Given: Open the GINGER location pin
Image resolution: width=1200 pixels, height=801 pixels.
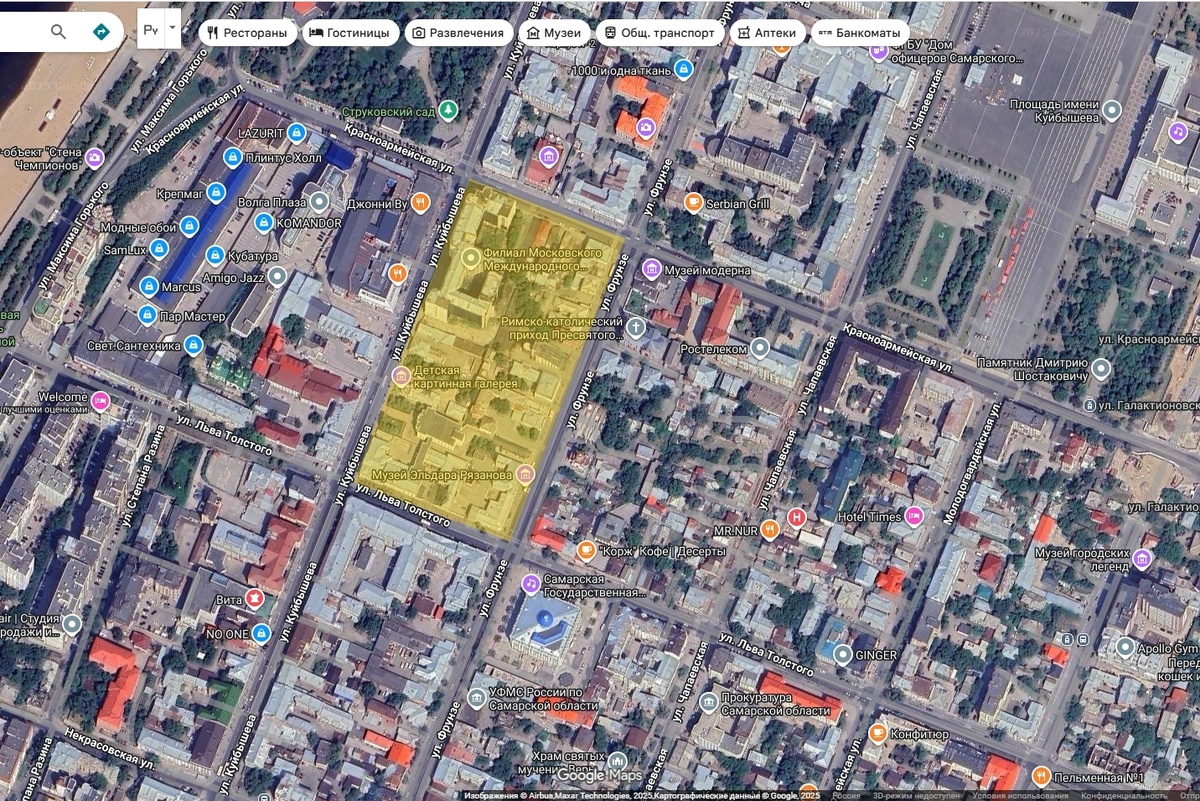Looking at the screenshot, I should pyautogui.click(x=842, y=654).
